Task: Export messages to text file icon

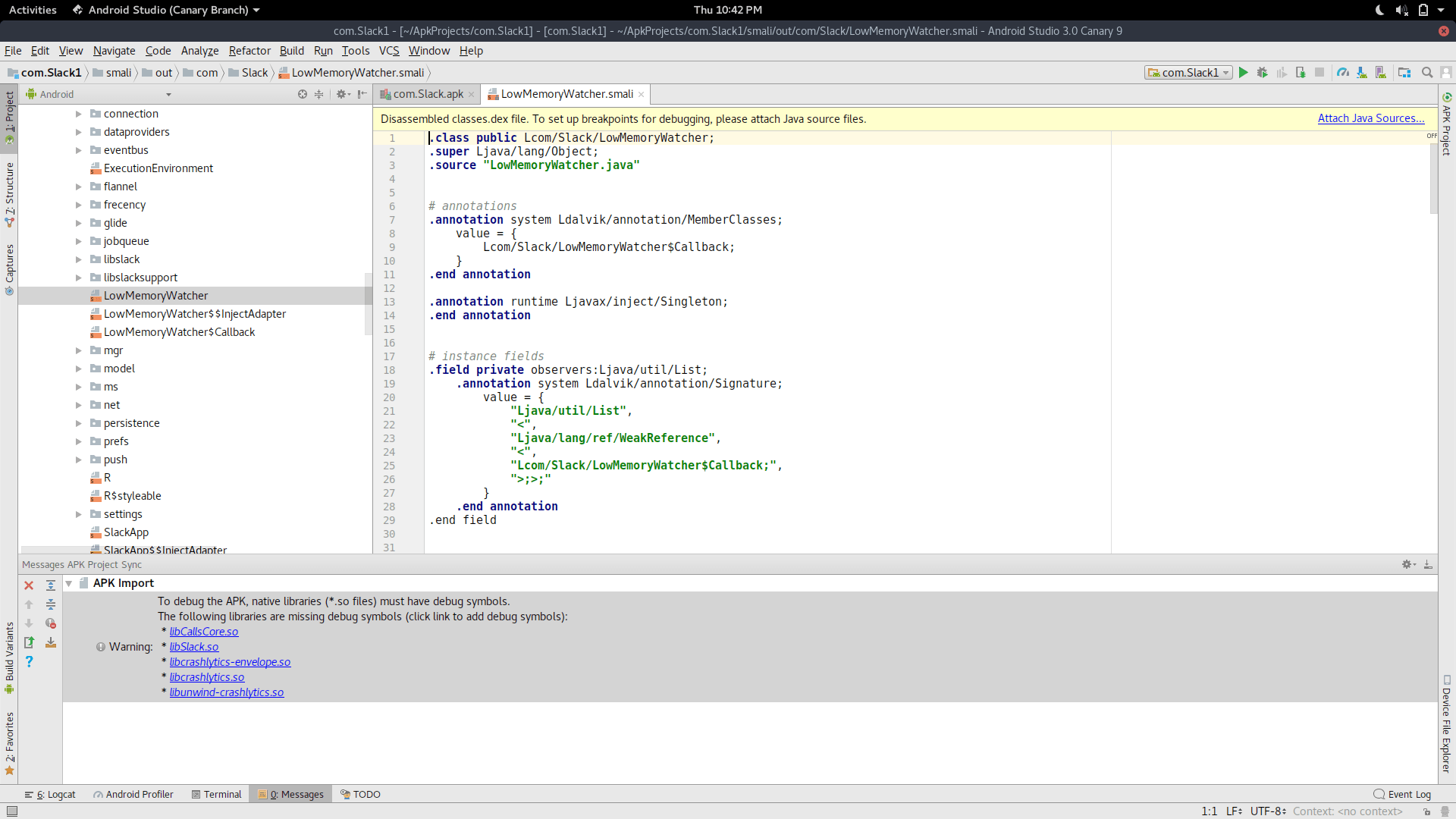Action: pyautogui.click(x=29, y=642)
